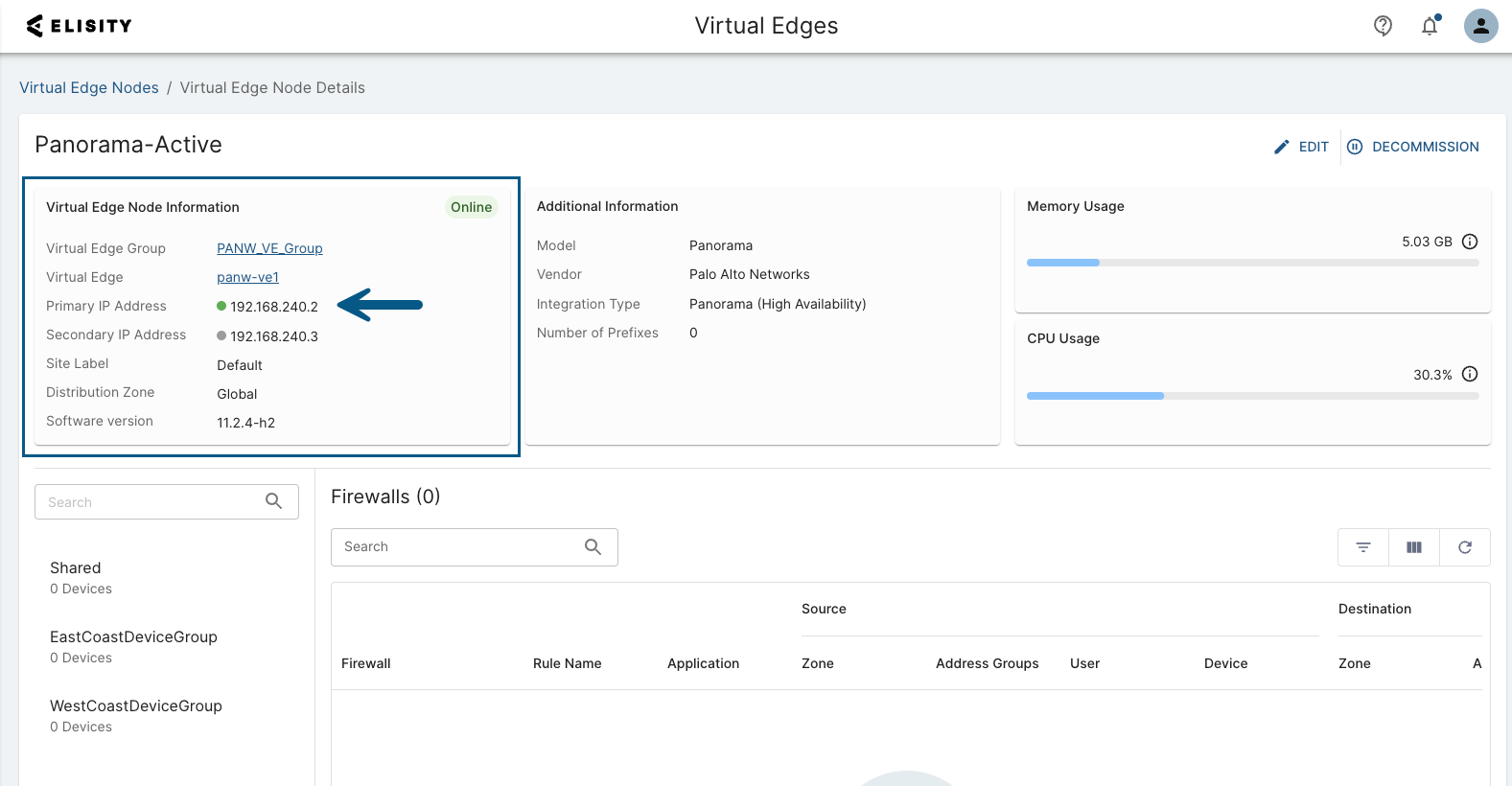Click the DECOMMISSION button
The width and height of the screenshot is (1512, 786).
(x=1413, y=147)
